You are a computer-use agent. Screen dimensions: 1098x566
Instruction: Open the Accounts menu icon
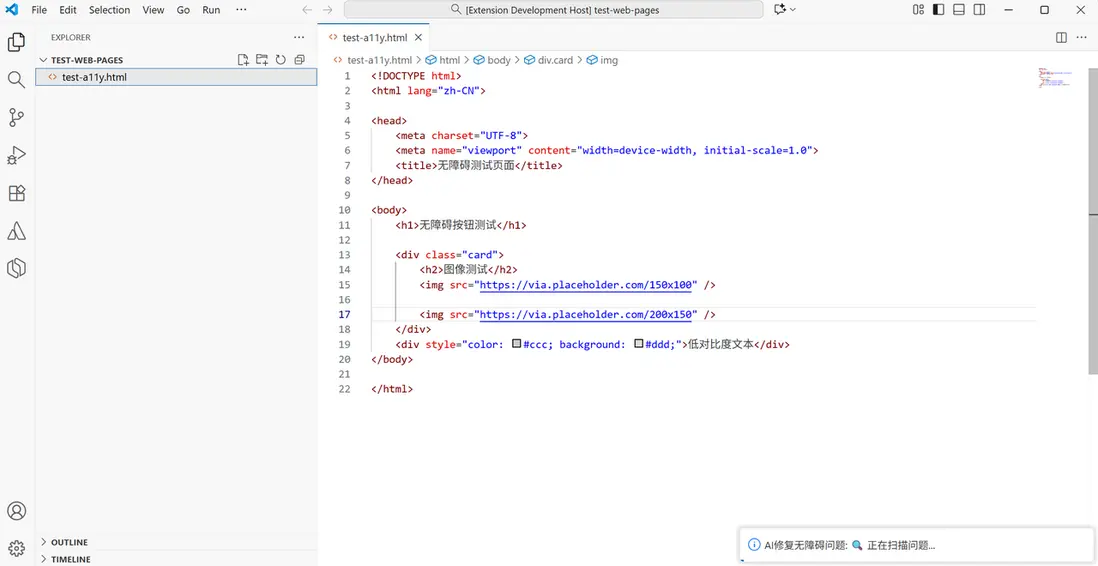16,511
